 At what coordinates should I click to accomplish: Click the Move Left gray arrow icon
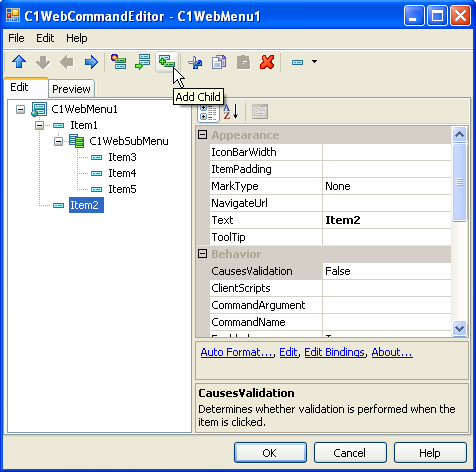pyautogui.click(x=67, y=62)
